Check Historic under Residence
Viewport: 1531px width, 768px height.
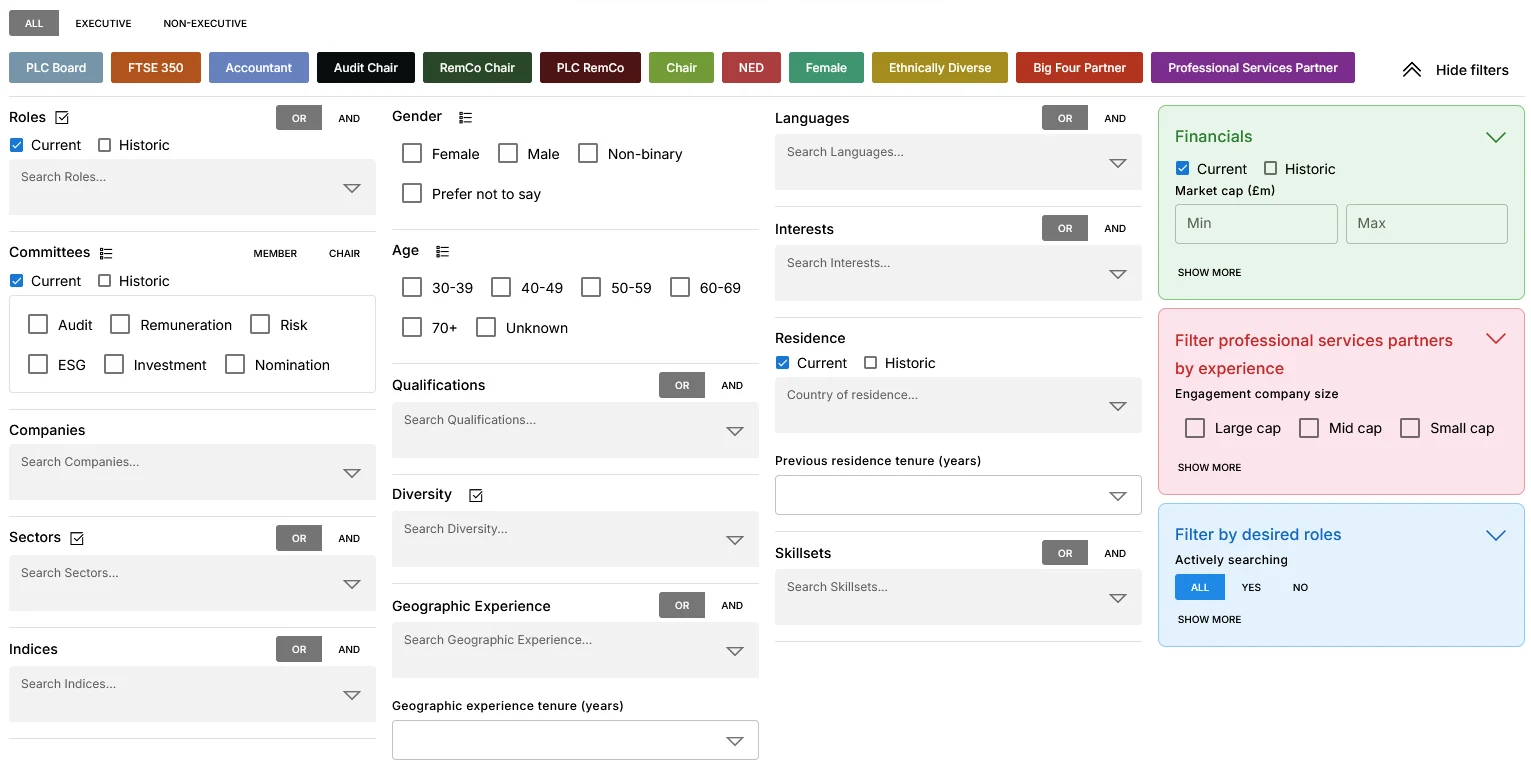point(870,363)
